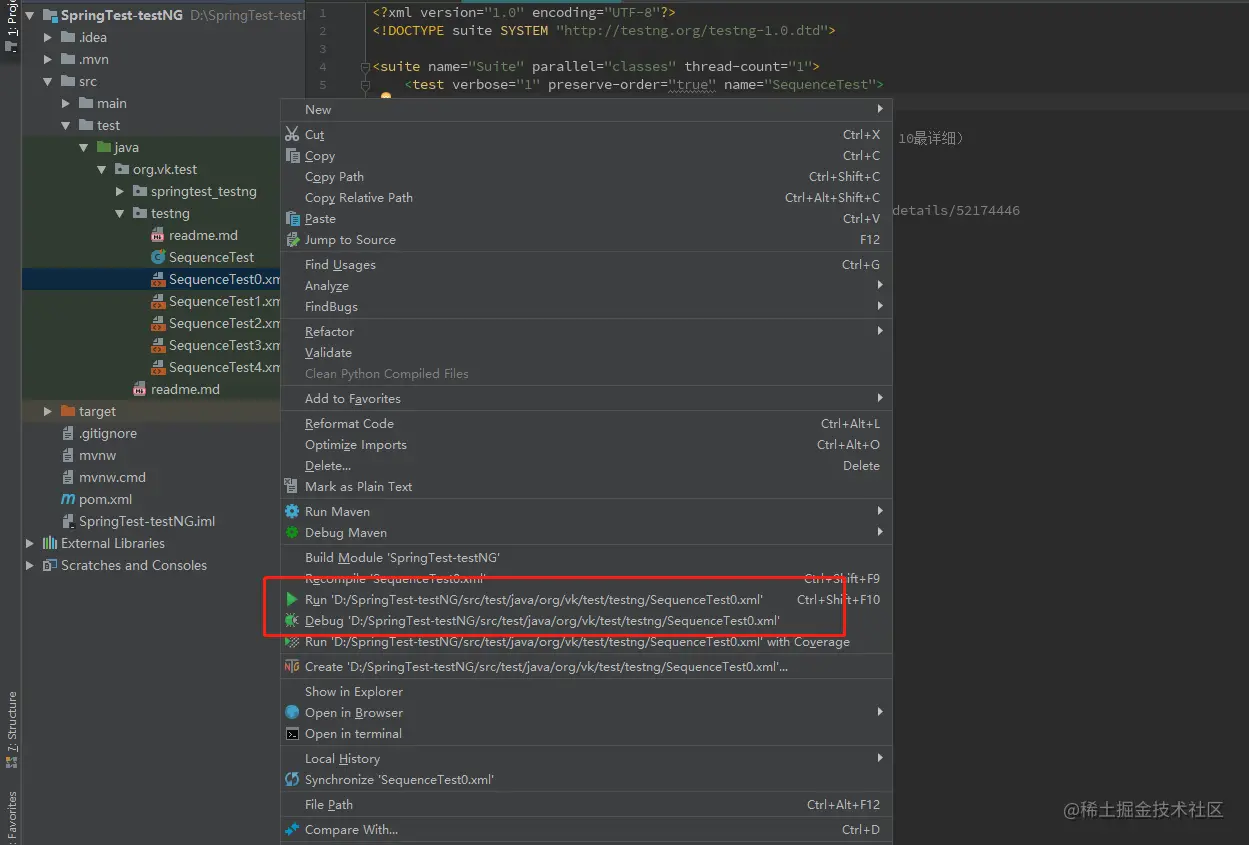Image resolution: width=1249 pixels, height=845 pixels.
Task: Select Find Usages from context menu
Action: pos(586,264)
